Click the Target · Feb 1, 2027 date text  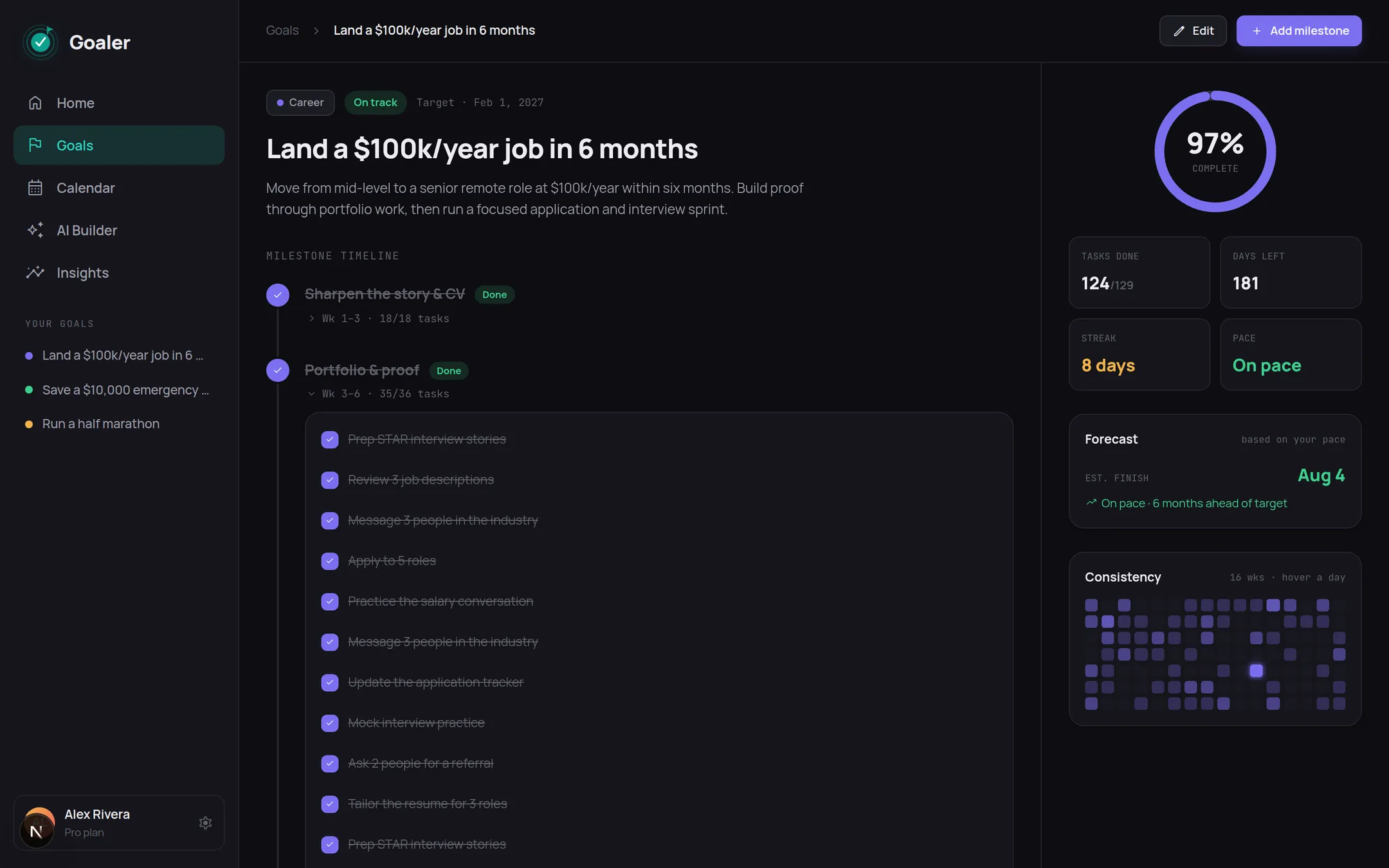[480, 103]
